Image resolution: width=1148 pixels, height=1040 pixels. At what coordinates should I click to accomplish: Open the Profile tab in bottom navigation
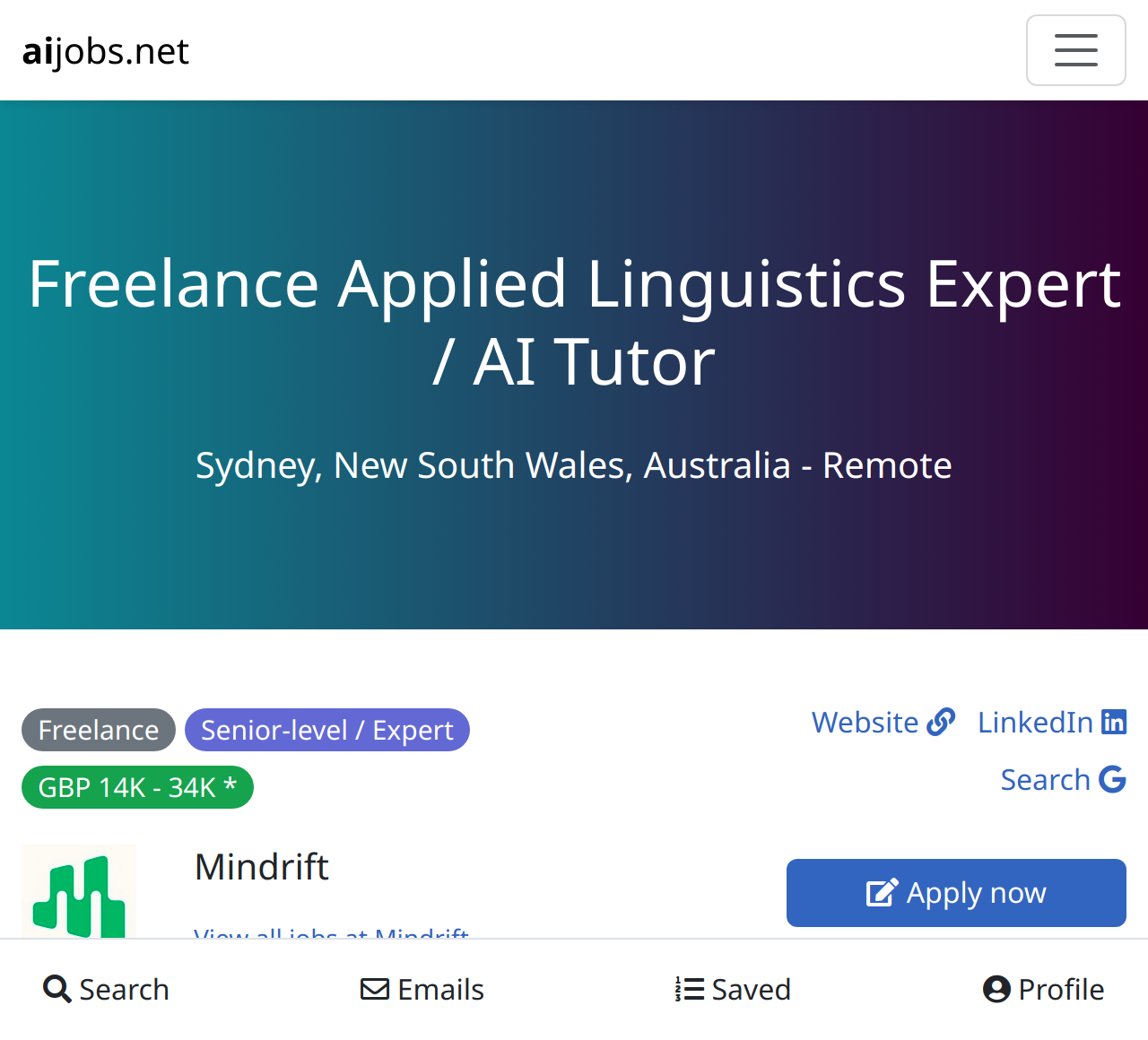point(1043,989)
